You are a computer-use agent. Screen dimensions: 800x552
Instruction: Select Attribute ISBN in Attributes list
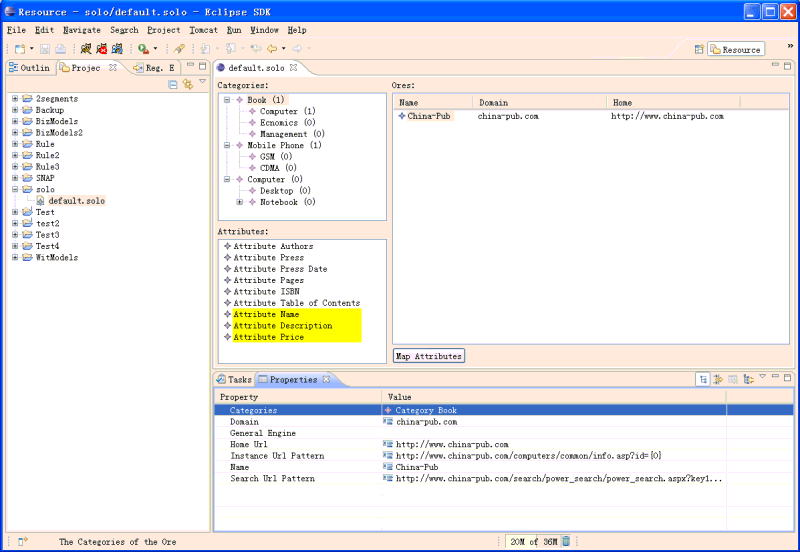click(266, 292)
